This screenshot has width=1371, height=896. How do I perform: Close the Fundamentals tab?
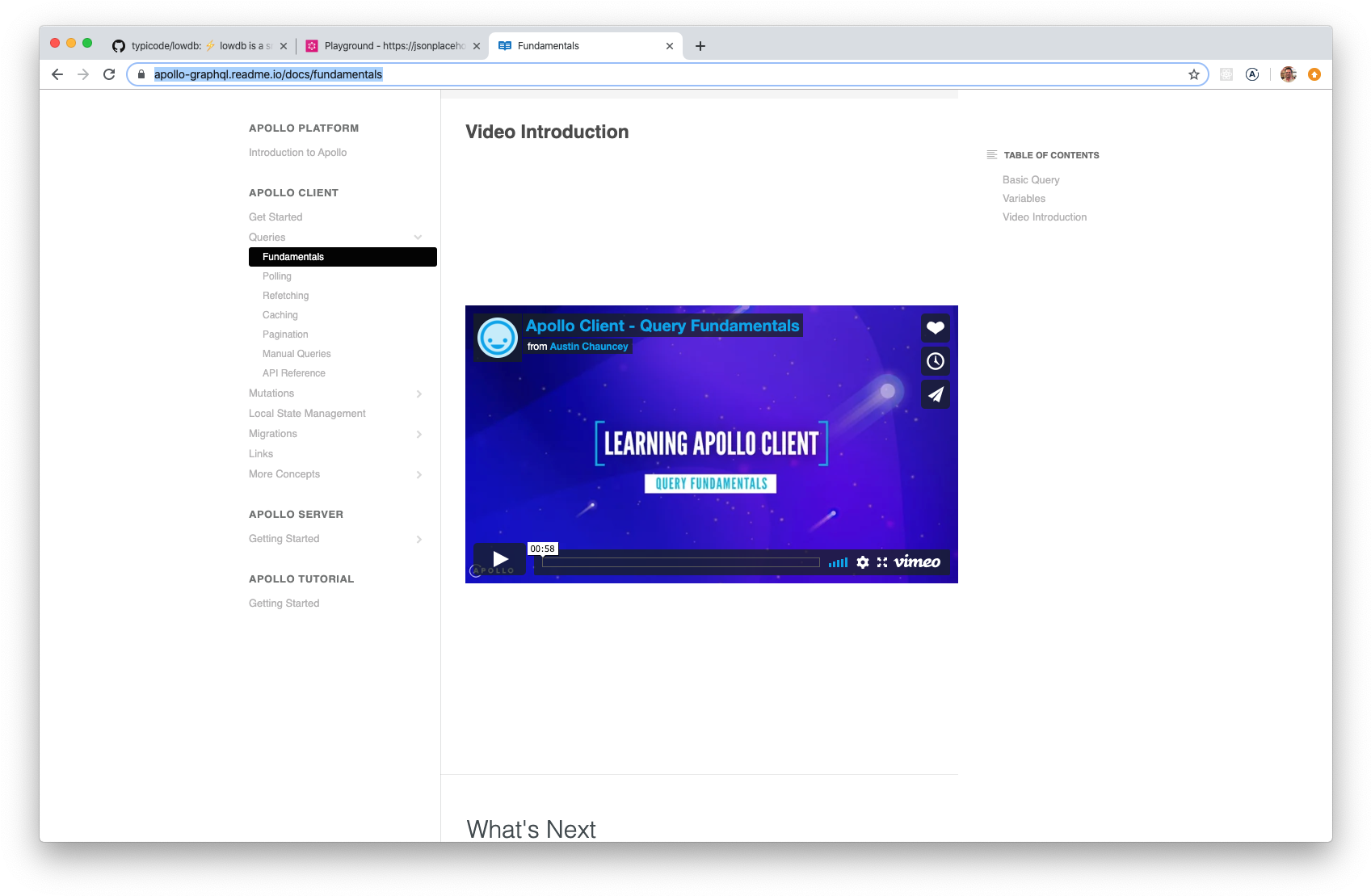pyautogui.click(x=670, y=46)
